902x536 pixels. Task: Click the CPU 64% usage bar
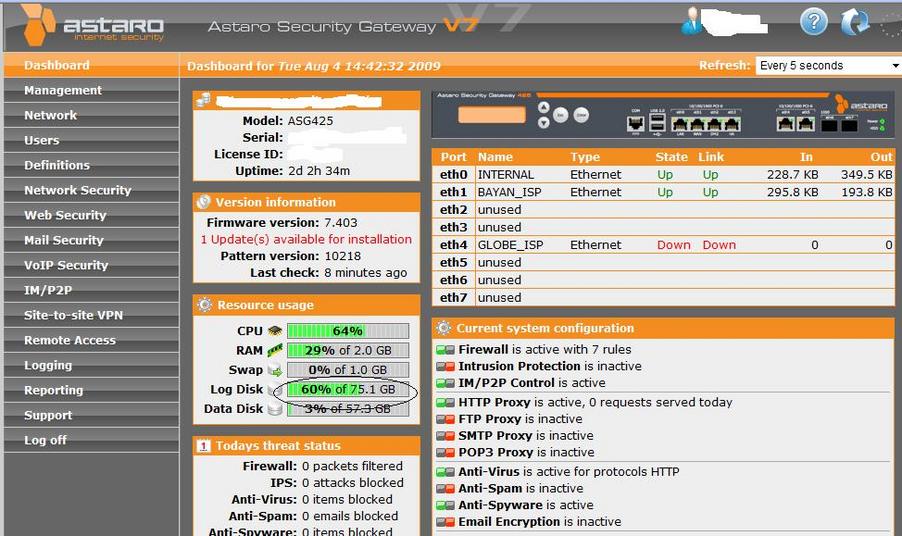pyautogui.click(x=348, y=331)
